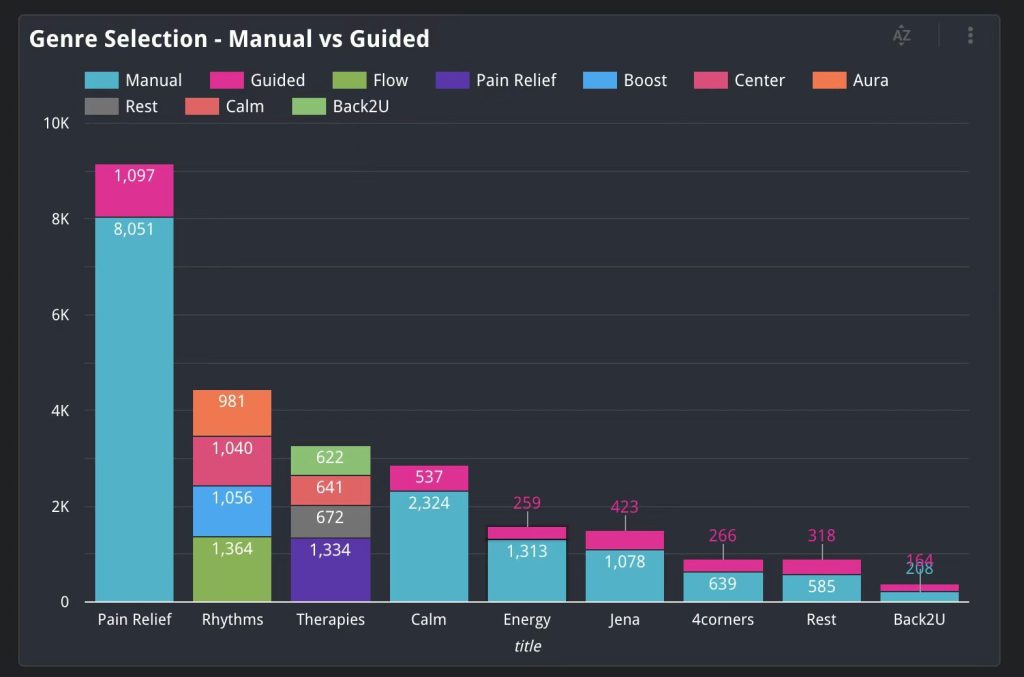Hide the Flow series from the legend

[x=370, y=80]
